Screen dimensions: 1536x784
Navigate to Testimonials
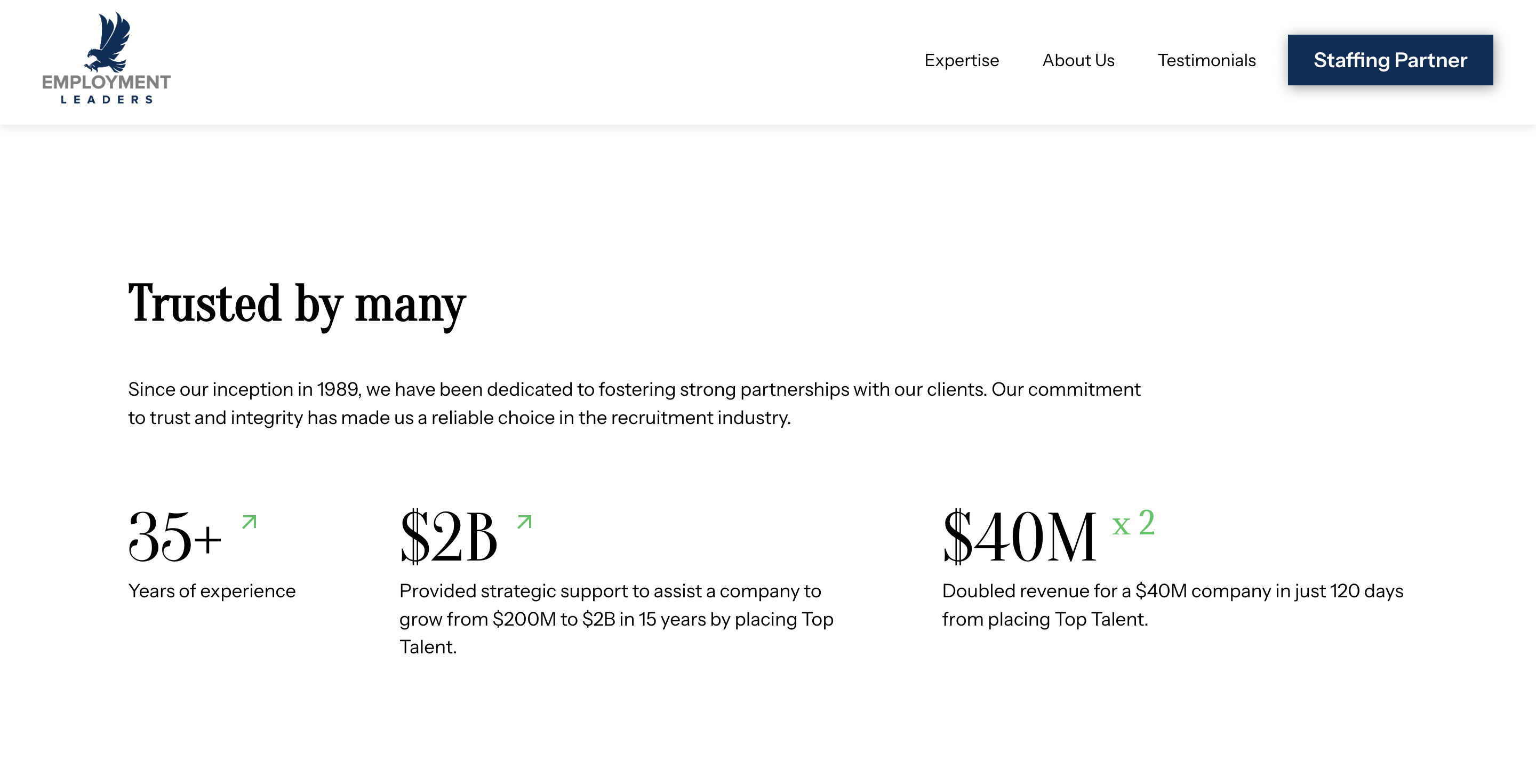(x=1206, y=60)
